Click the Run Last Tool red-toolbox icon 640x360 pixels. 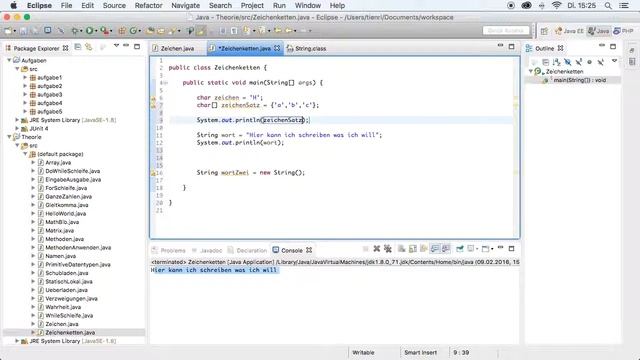(x=104, y=31)
